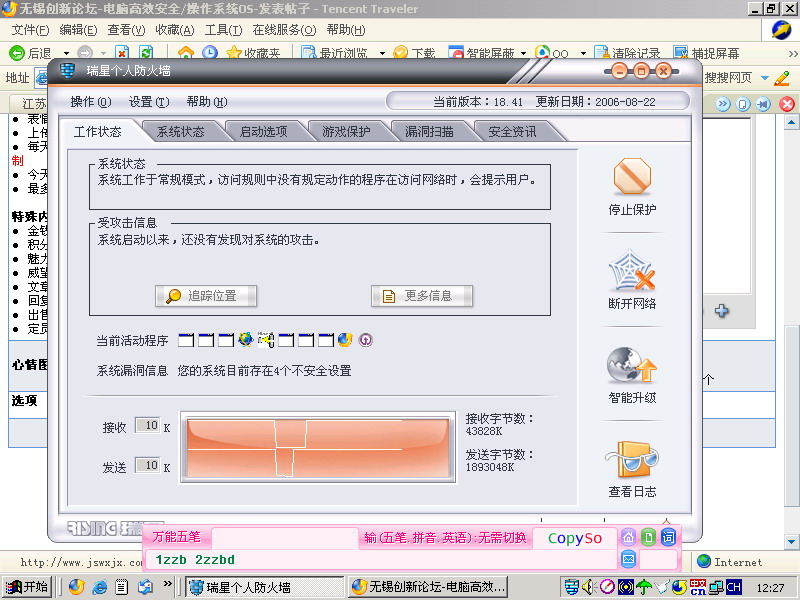Click browser scrollbar down arrow
The height and width of the screenshot is (600, 800).
click(x=791, y=541)
